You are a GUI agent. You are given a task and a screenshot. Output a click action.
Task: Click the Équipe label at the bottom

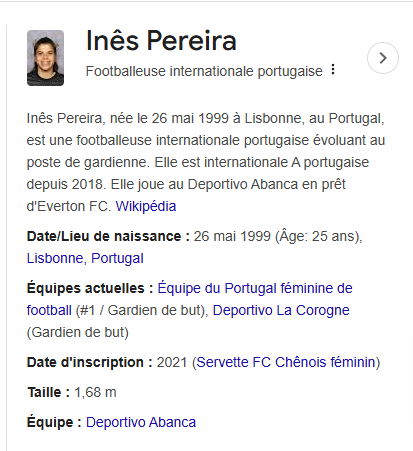click(54, 422)
